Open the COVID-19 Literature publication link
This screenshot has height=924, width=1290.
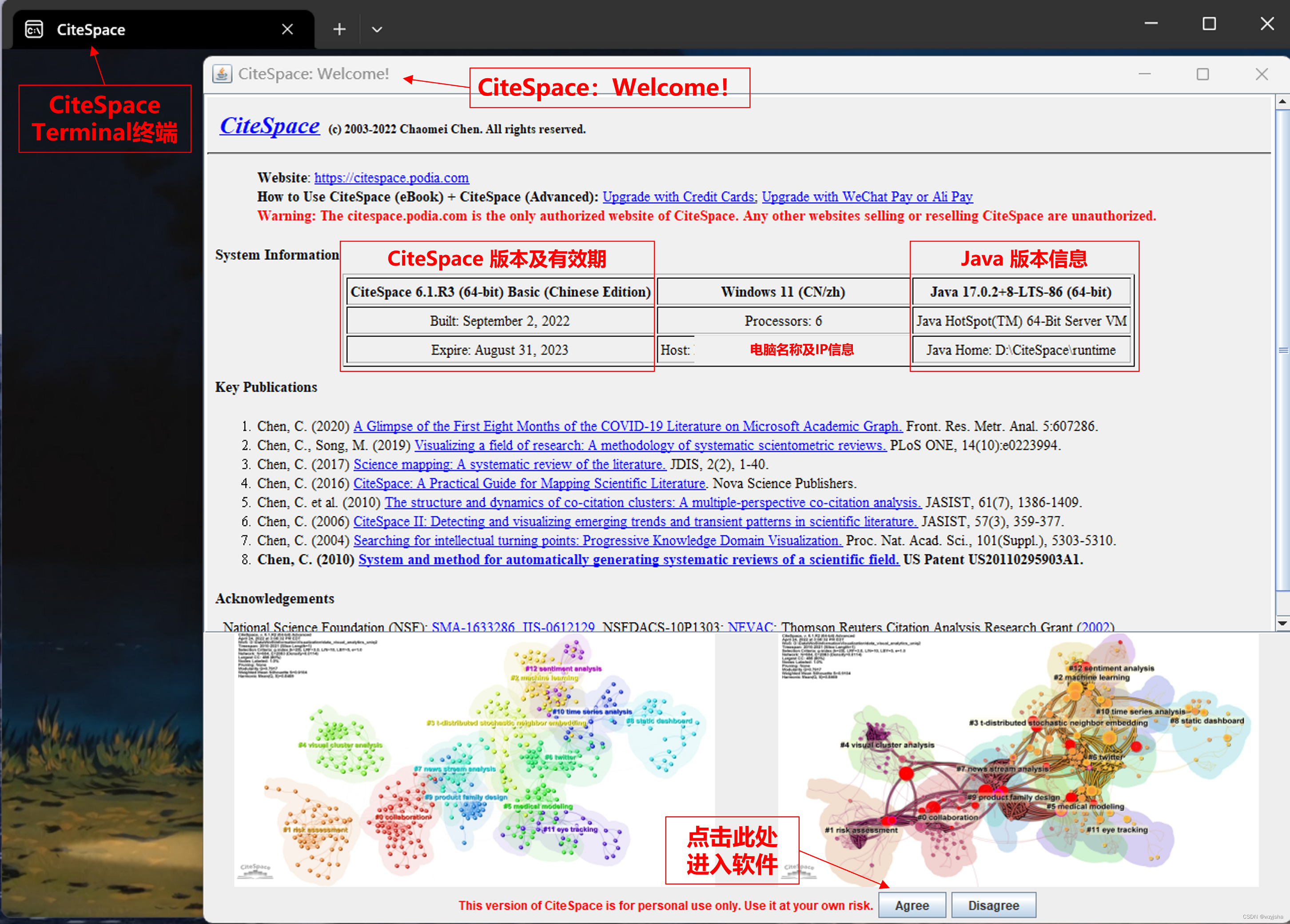[x=628, y=426]
